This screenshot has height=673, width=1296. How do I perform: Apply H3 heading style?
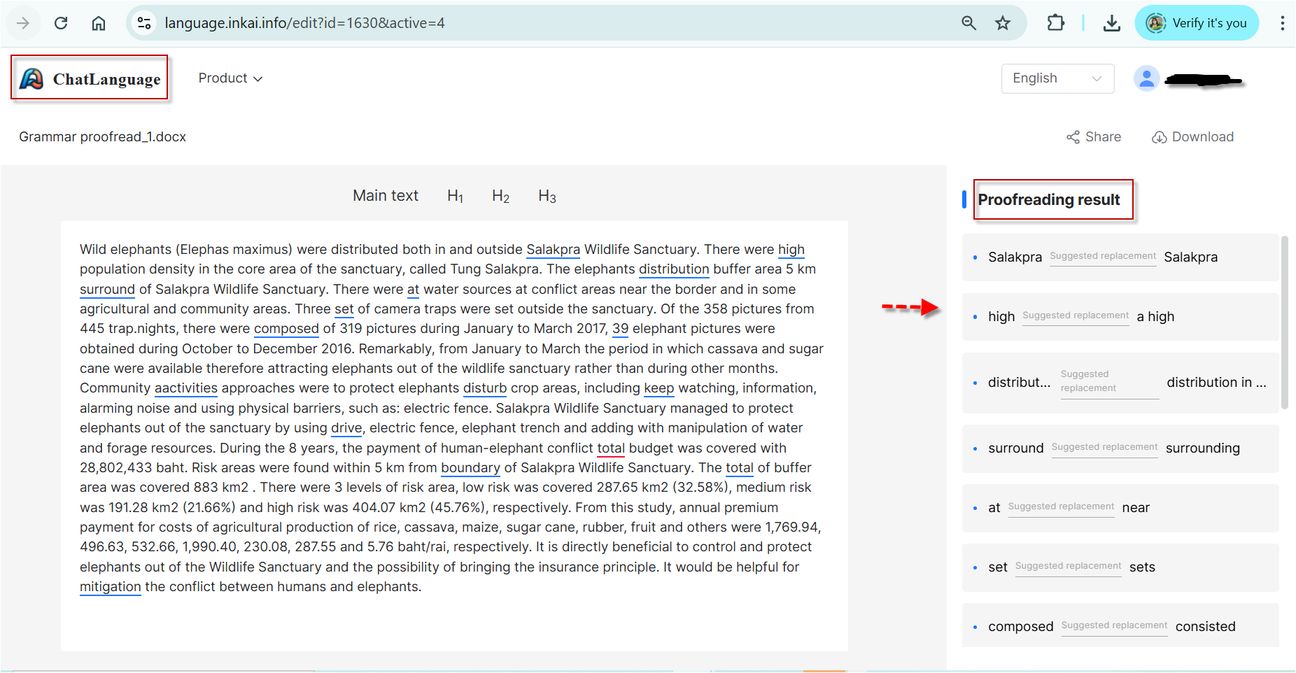(x=547, y=196)
